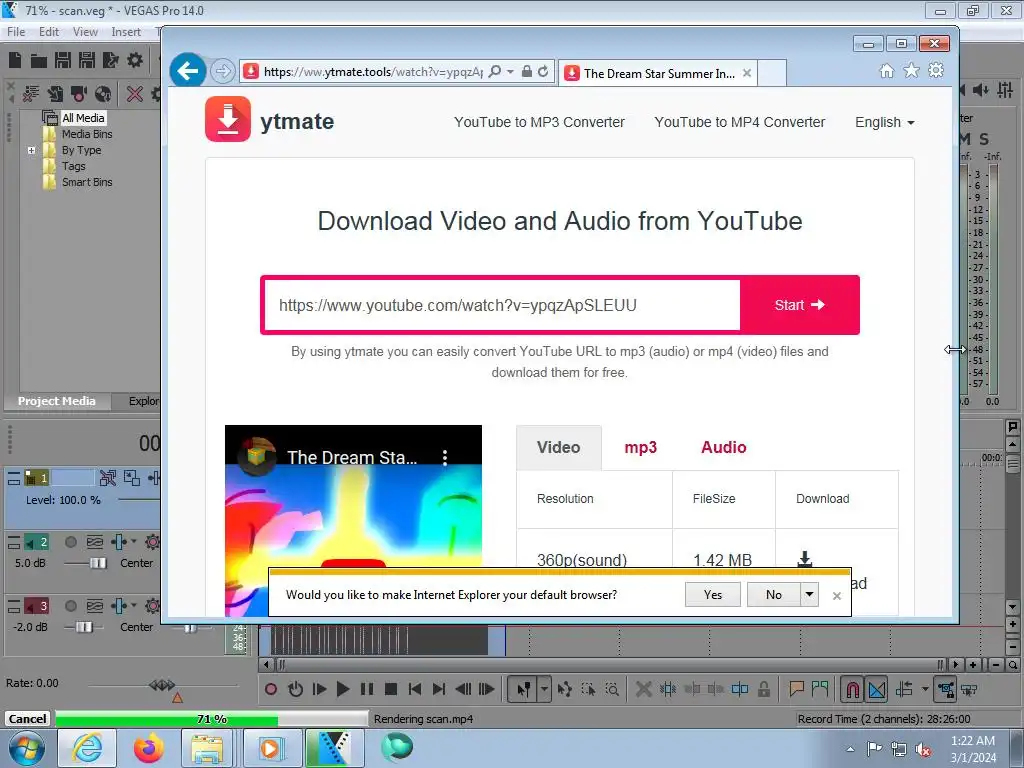
Task: Click Previous Frame in VEGAS transport
Action: tap(463, 689)
